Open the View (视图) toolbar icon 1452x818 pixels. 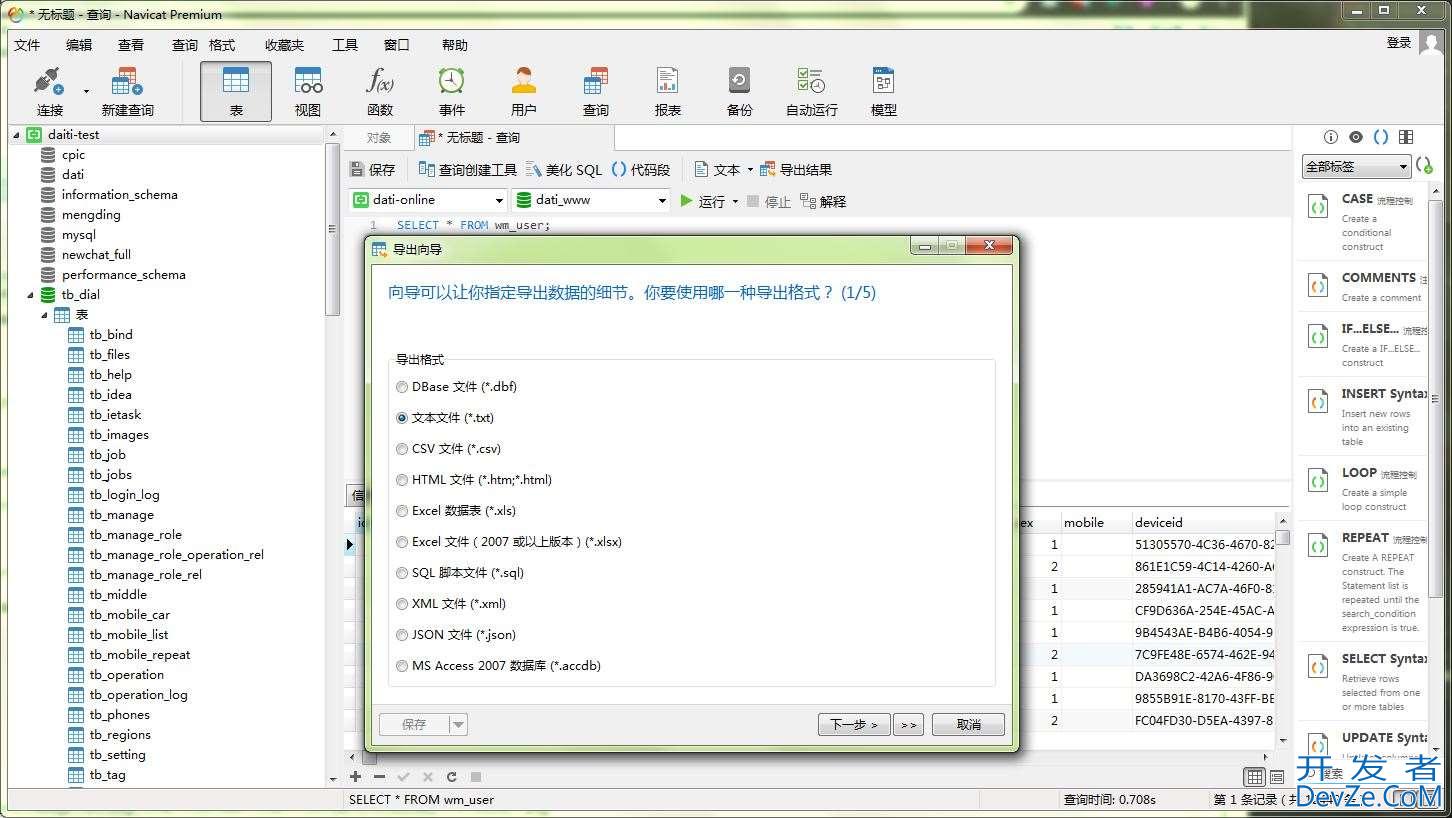pyautogui.click(x=308, y=92)
